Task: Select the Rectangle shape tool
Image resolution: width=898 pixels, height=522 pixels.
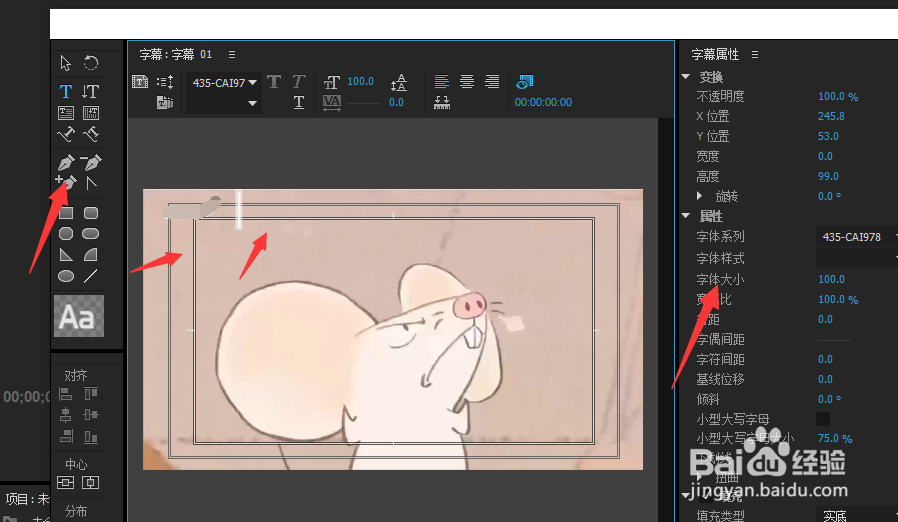Action: tap(66, 213)
